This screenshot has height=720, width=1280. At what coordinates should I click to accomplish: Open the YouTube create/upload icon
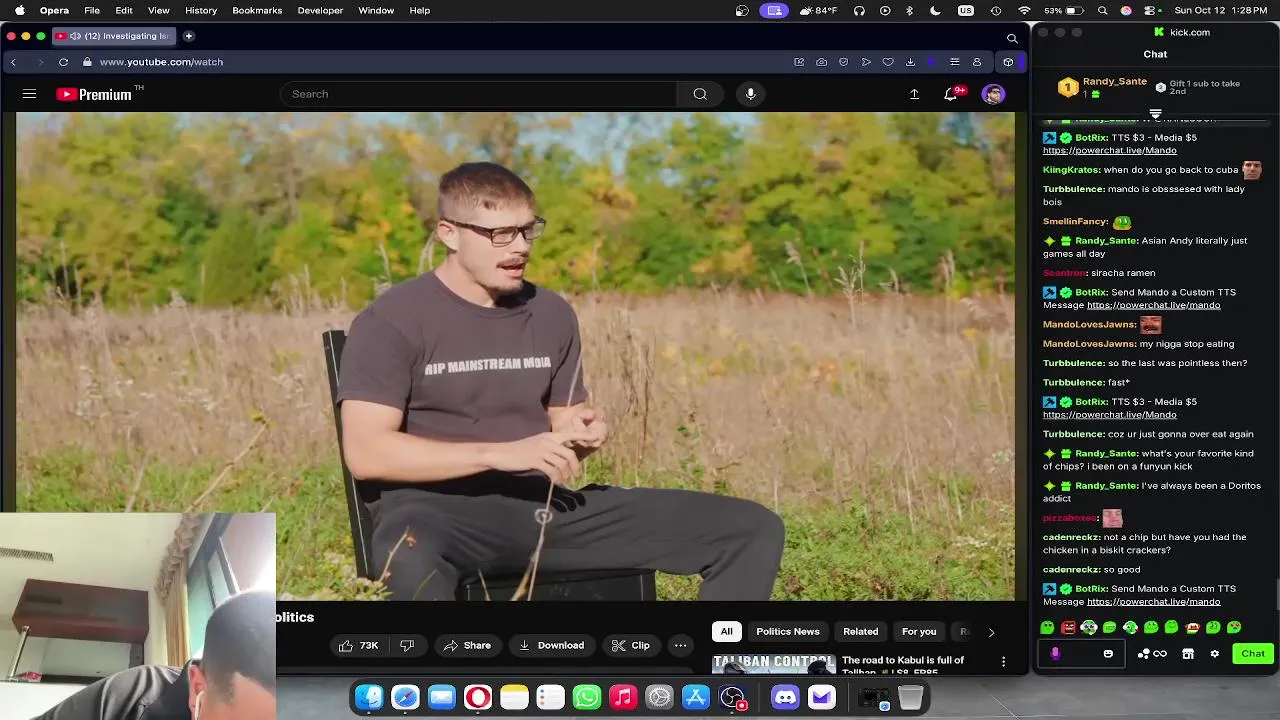(914, 94)
